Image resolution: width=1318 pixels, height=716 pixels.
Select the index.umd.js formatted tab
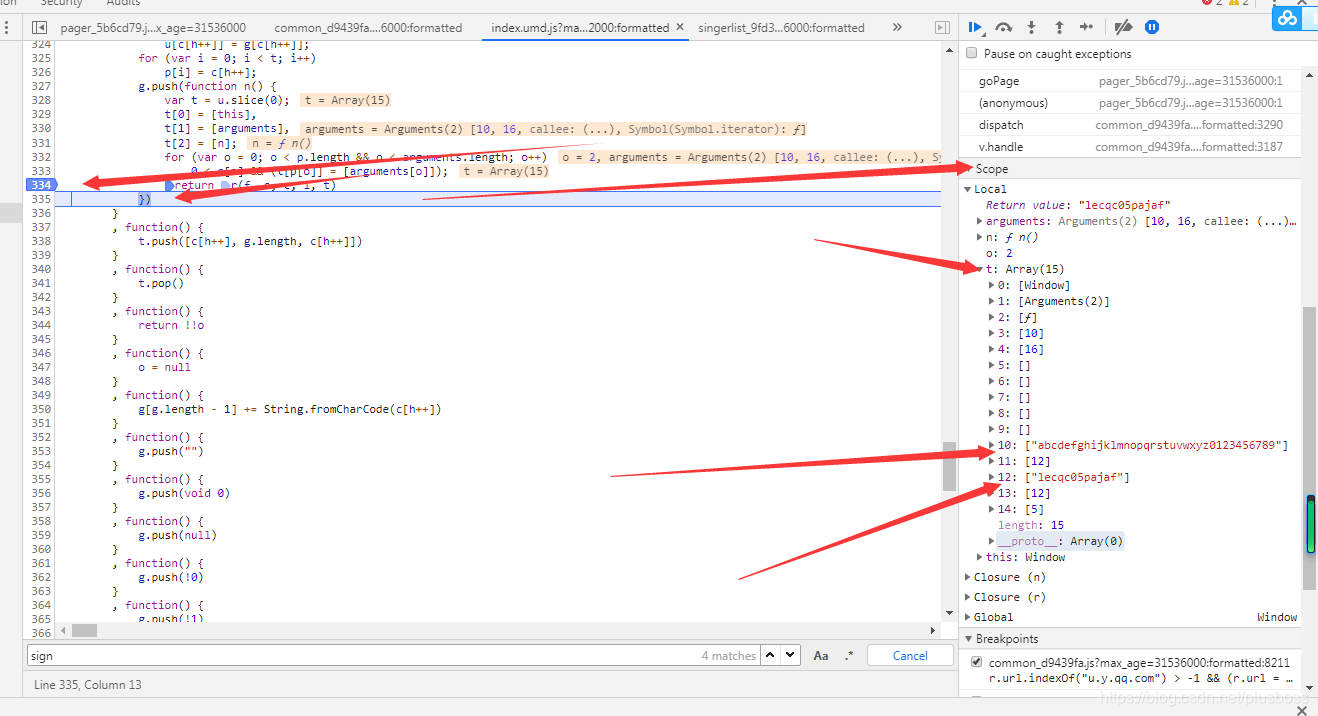tap(581, 28)
